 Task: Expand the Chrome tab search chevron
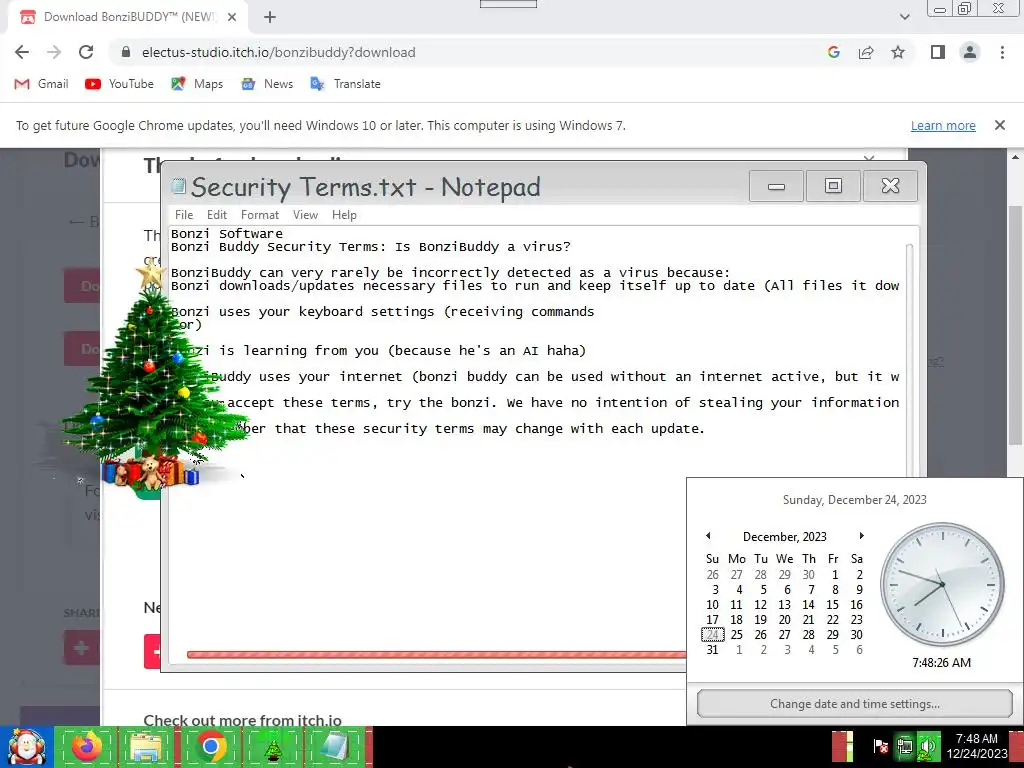(x=904, y=17)
